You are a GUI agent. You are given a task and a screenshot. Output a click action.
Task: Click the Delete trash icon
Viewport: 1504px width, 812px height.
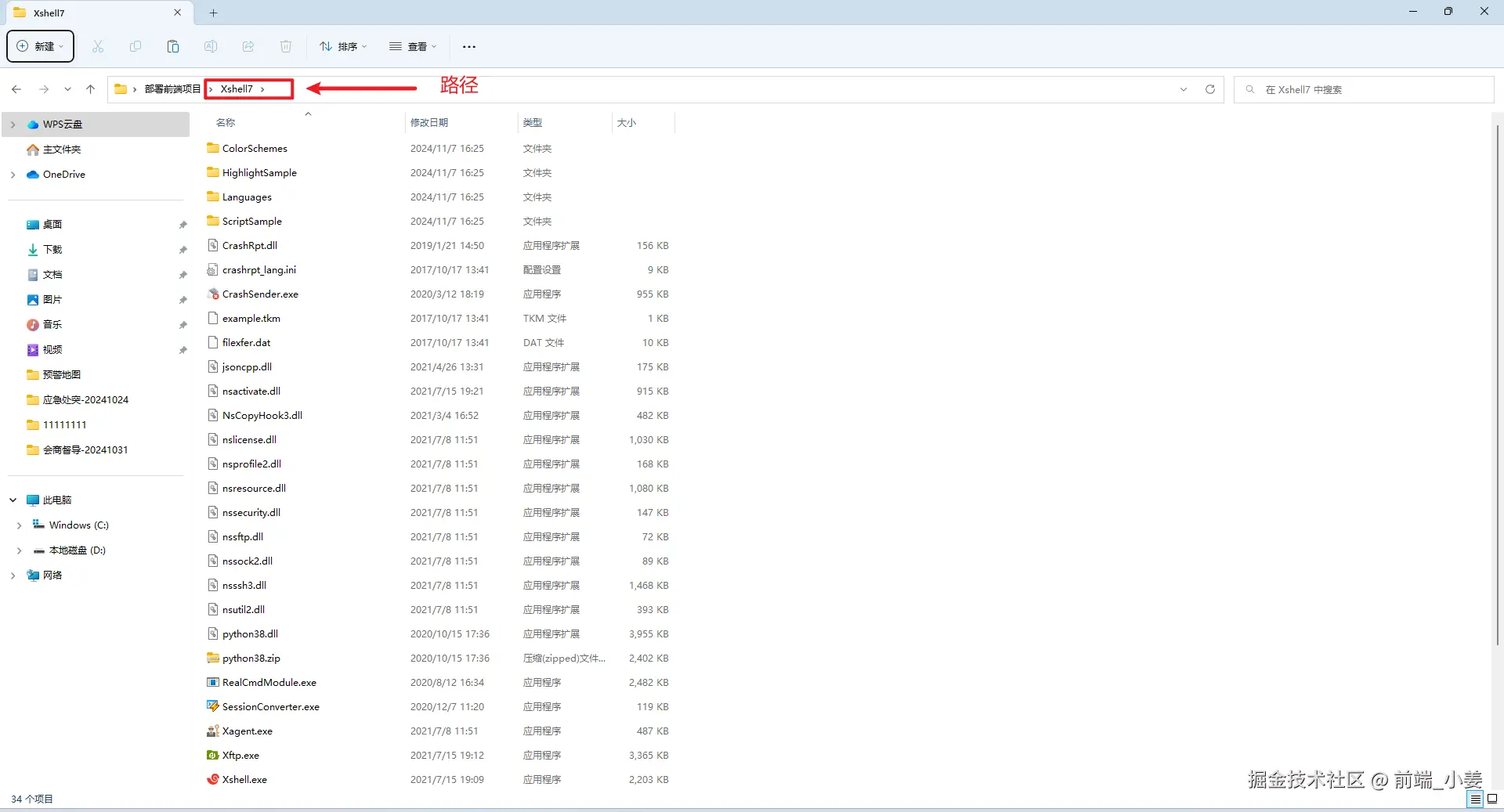[x=286, y=46]
